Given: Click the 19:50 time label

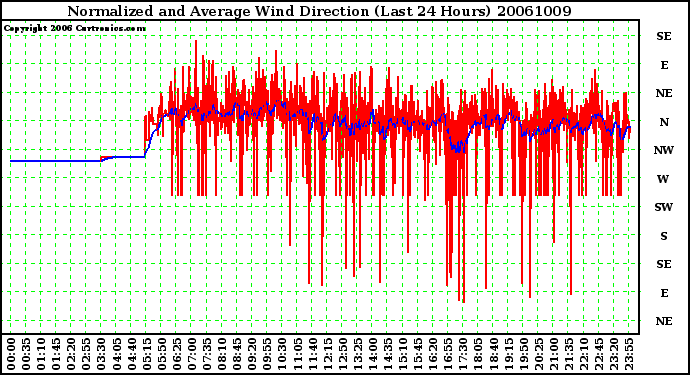Looking at the screenshot, I should (x=523, y=354).
